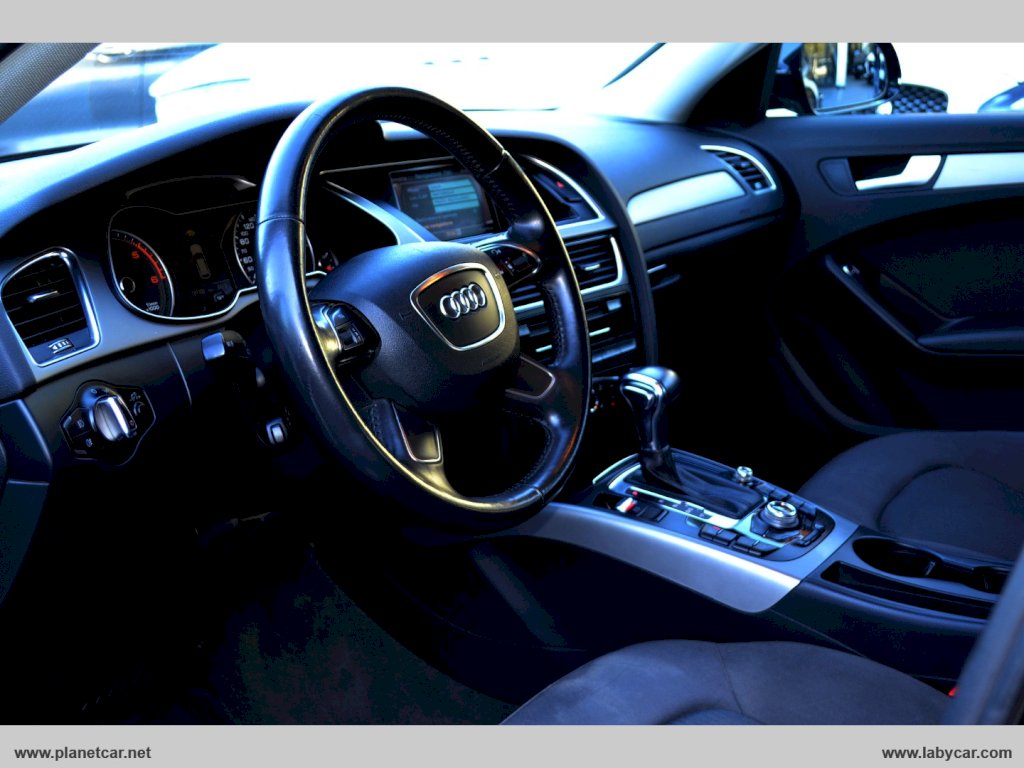Open the www.planetcar.net link
Screen dimensions: 1024x768
(x=83, y=753)
